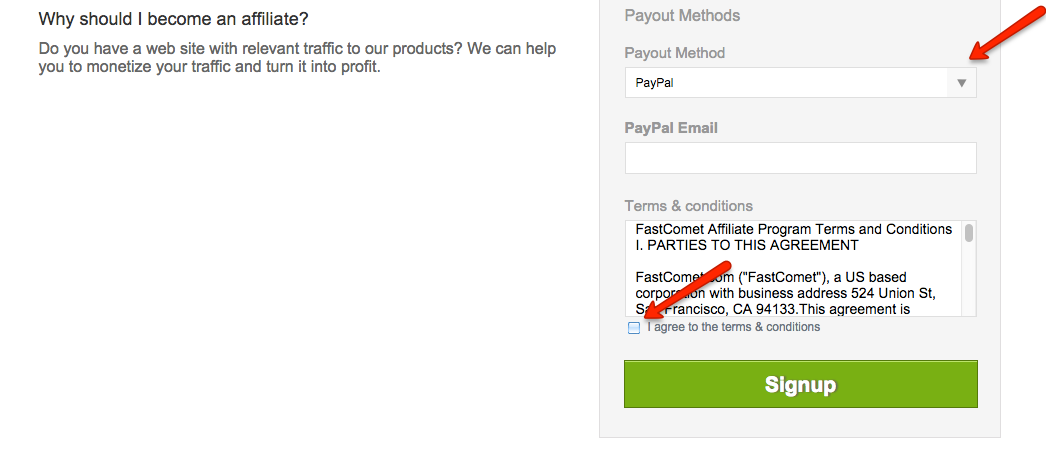This screenshot has height=453, width=1046.
Task: Click the scrollbar track below the thumb
Action: click(x=968, y=285)
